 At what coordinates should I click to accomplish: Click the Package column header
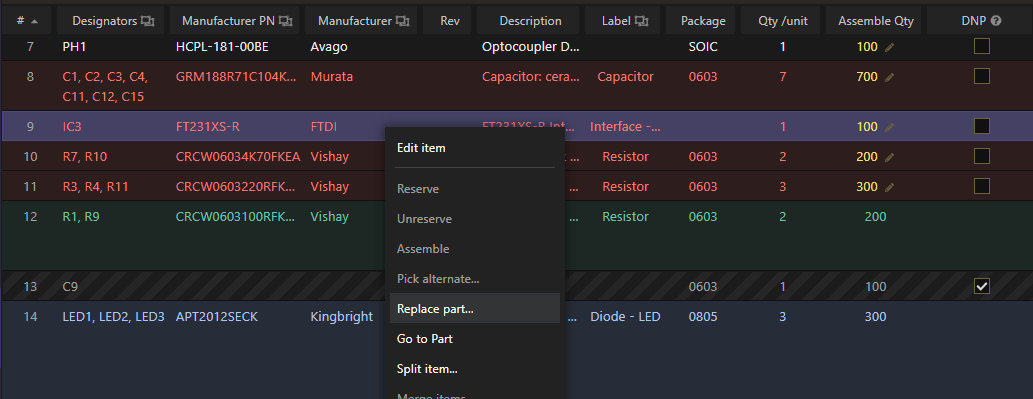pyautogui.click(x=704, y=21)
